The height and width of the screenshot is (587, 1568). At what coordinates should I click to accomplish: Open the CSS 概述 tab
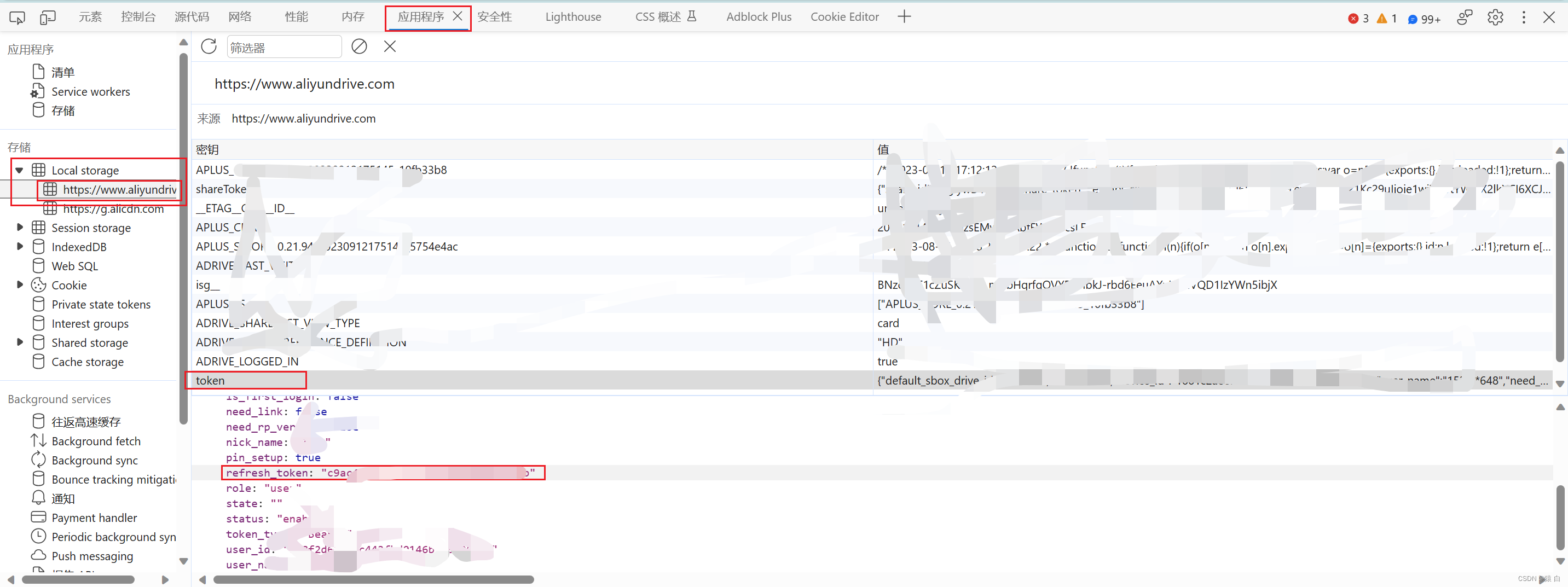coord(666,17)
